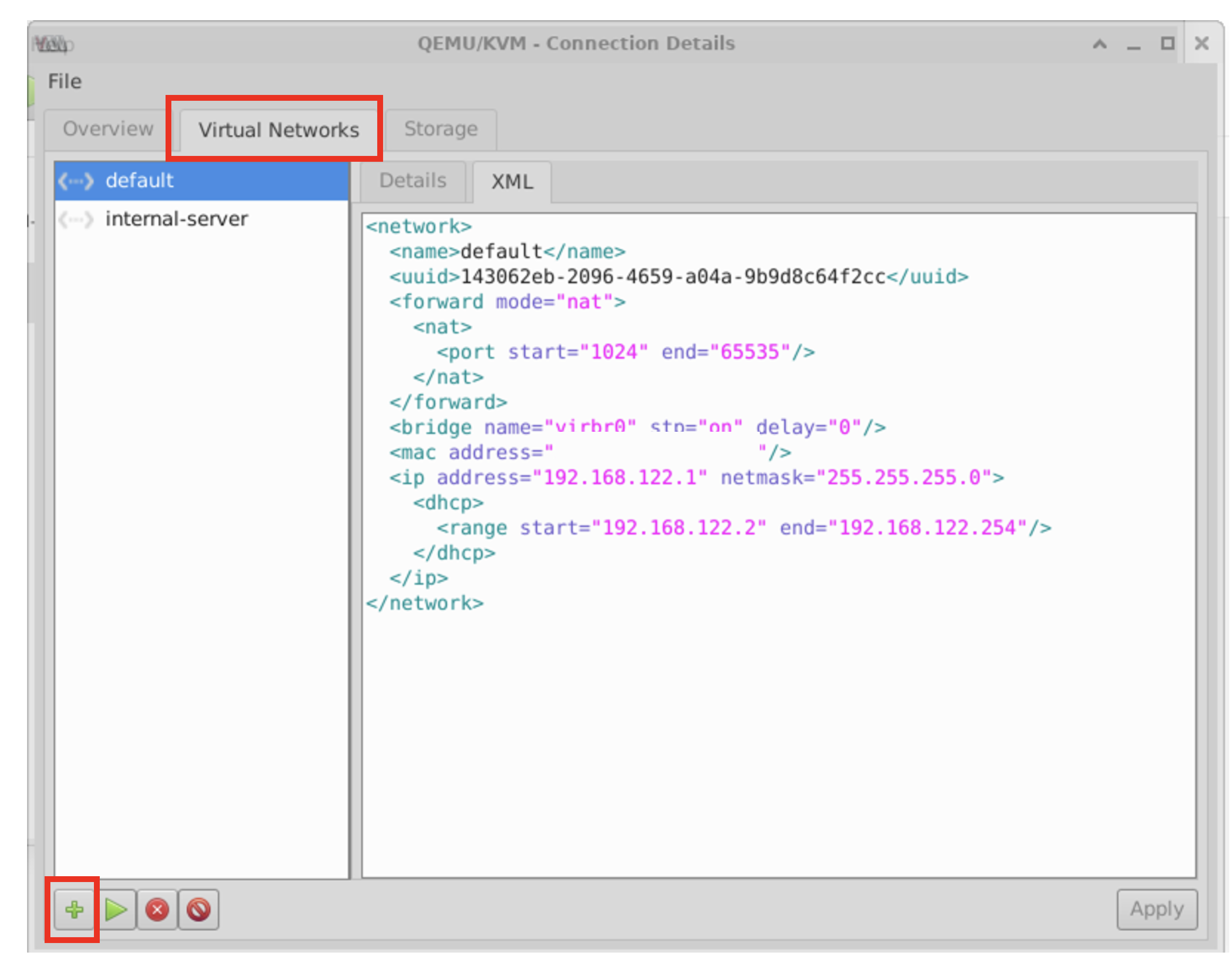The image size is (1232, 960).
Task: Click the default network's arrows icon
Action: (x=76, y=181)
